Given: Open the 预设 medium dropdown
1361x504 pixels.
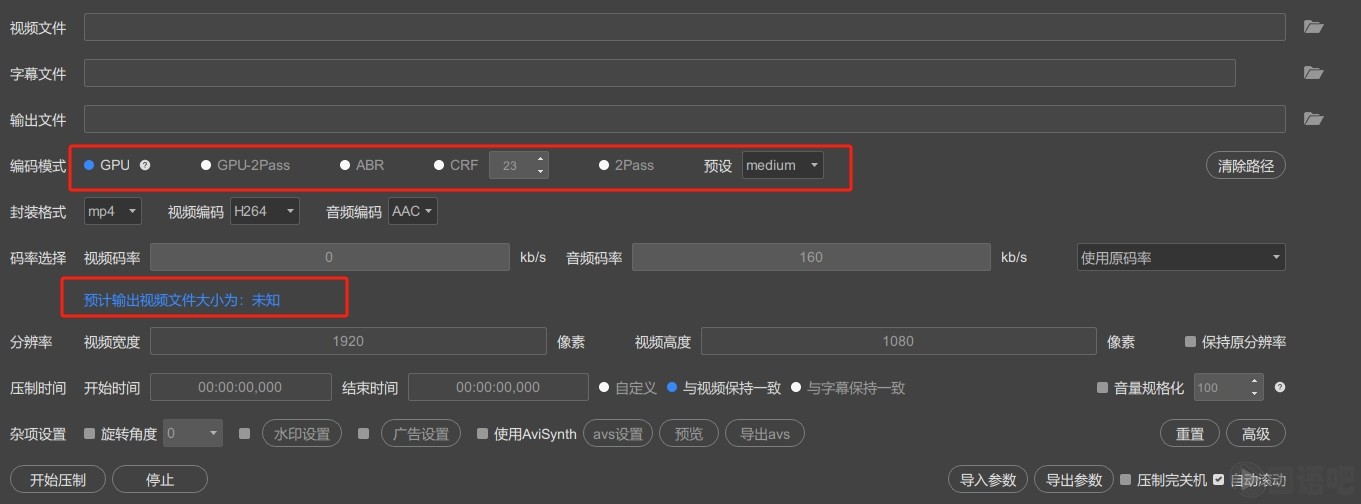Looking at the screenshot, I should 782,165.
